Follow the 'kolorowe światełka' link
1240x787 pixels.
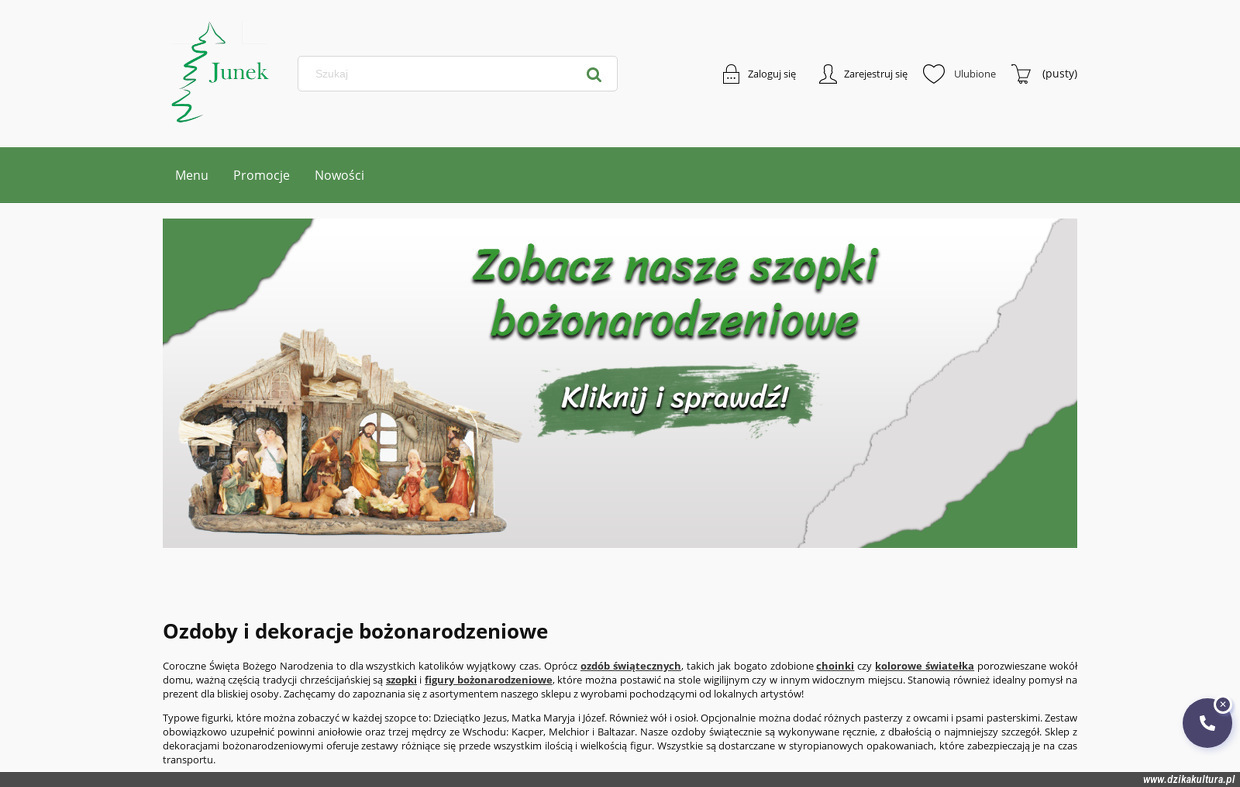[x=924, y=666]
